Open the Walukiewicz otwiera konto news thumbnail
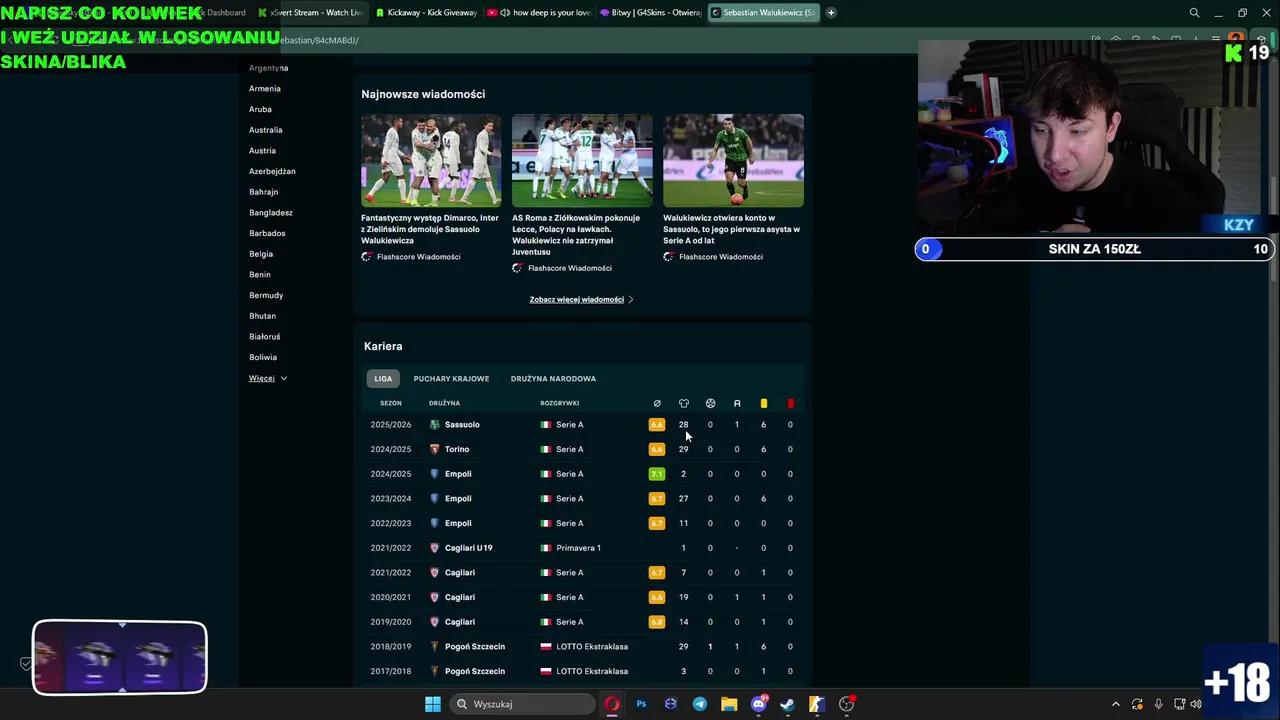 pos(733,160)
